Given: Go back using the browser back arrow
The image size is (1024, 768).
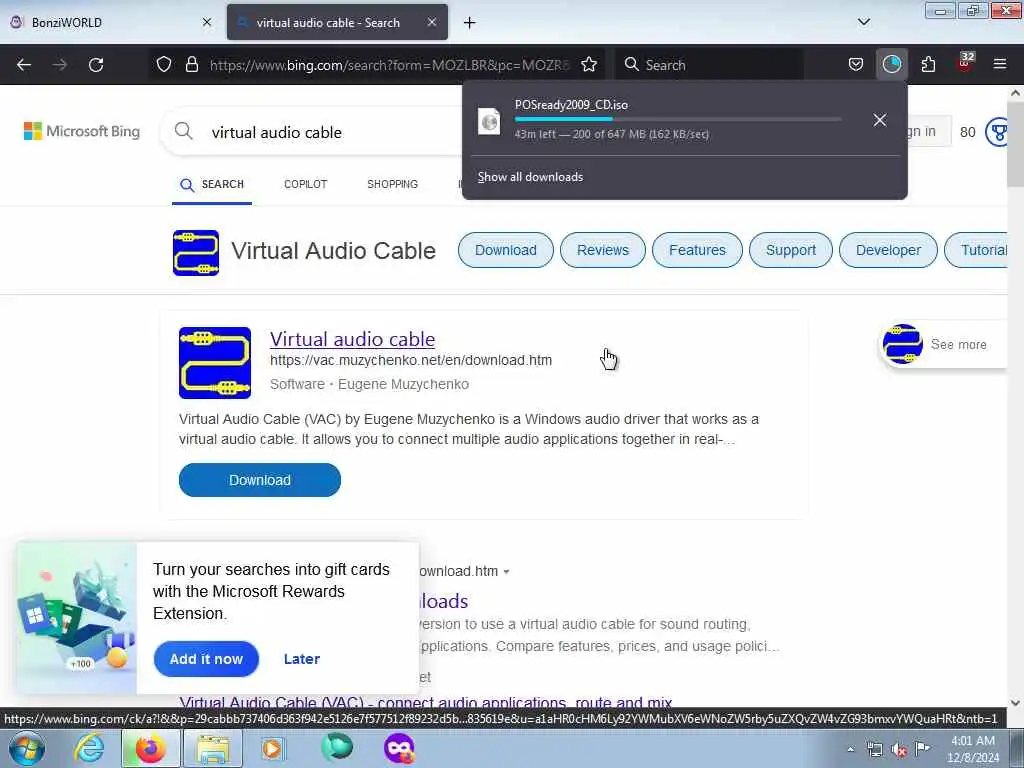Looking at the screenshot, I should pyautogui.click(x=24, y=65).
